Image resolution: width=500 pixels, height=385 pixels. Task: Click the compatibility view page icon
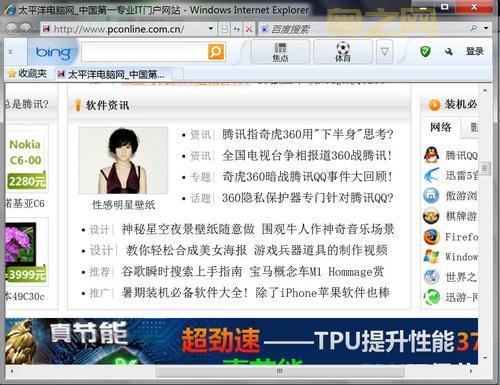pos(224,29)
